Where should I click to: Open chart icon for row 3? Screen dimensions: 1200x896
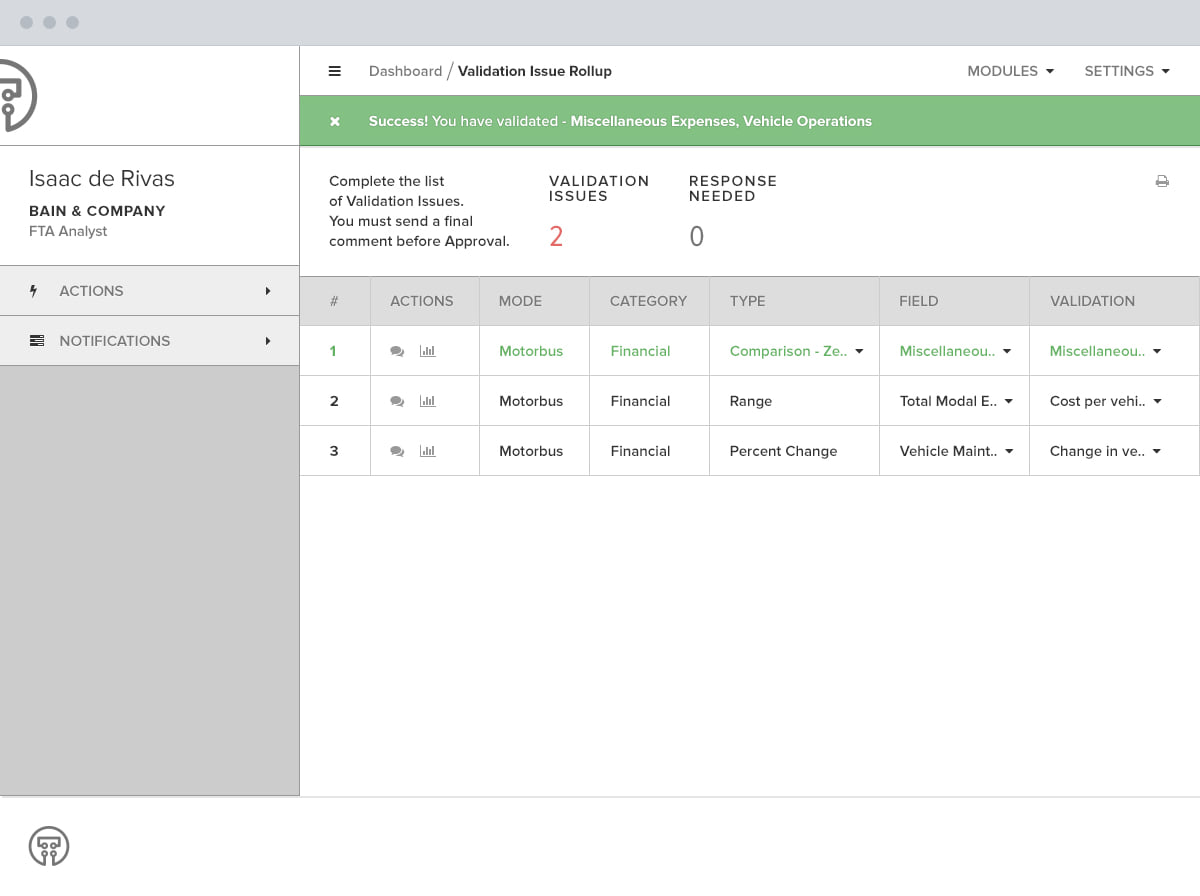(428, 451)
